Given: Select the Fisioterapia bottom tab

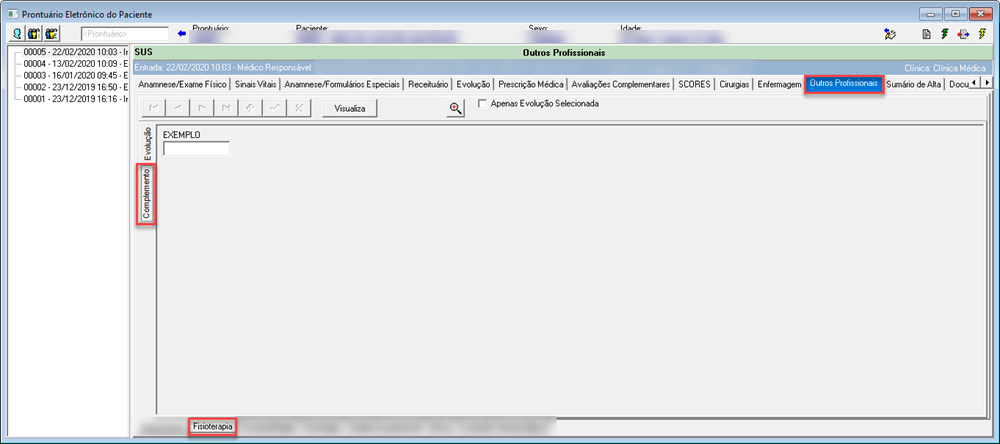Looking at the screenshot, I should coord(213,426).
